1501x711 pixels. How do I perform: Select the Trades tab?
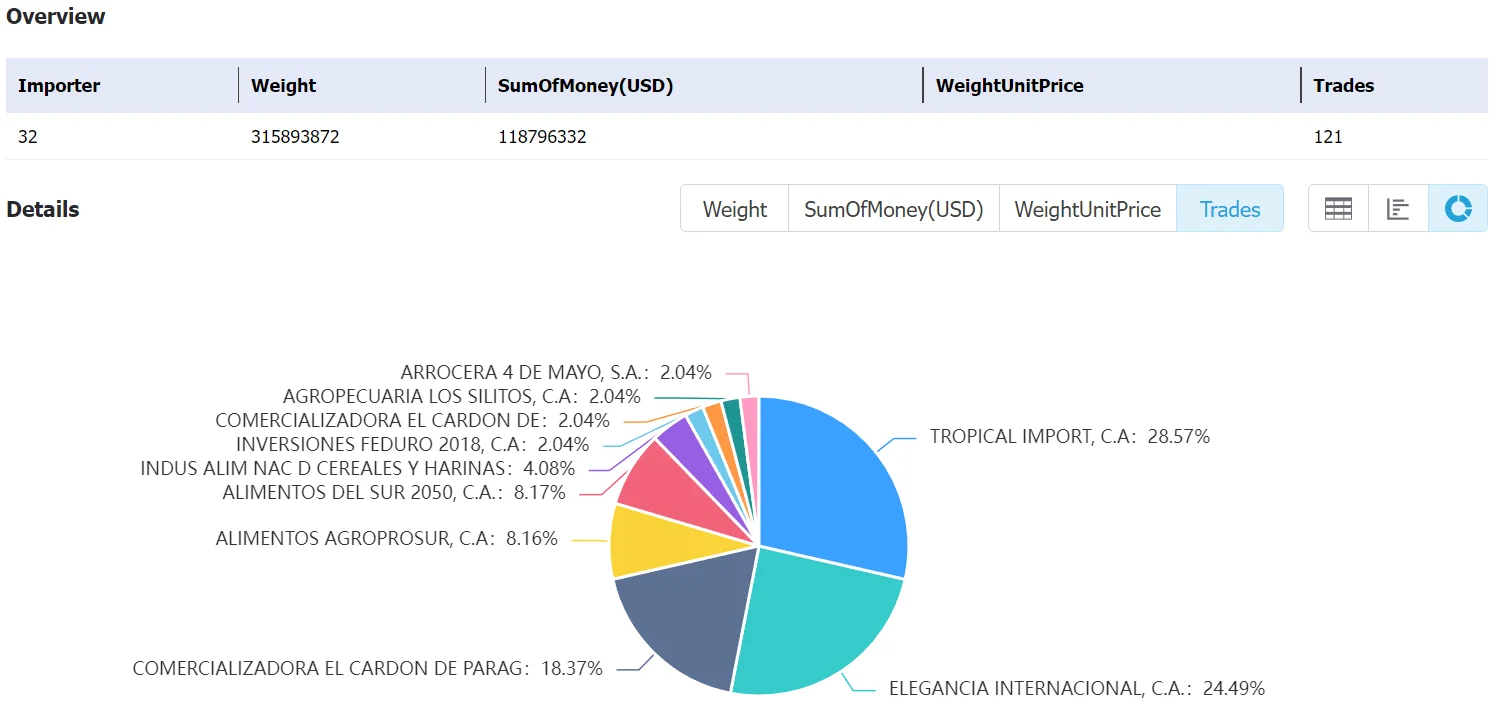tap(1230, 209)
